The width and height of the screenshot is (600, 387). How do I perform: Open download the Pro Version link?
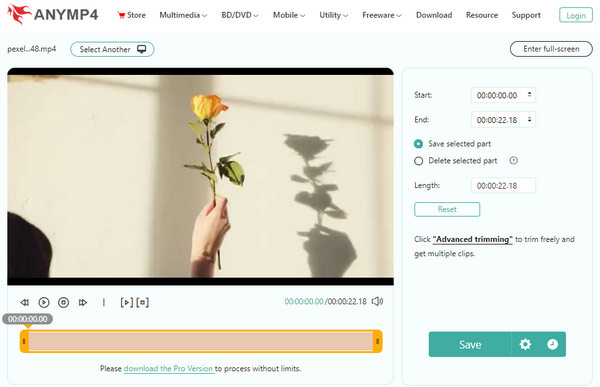(x=168, y=369)
